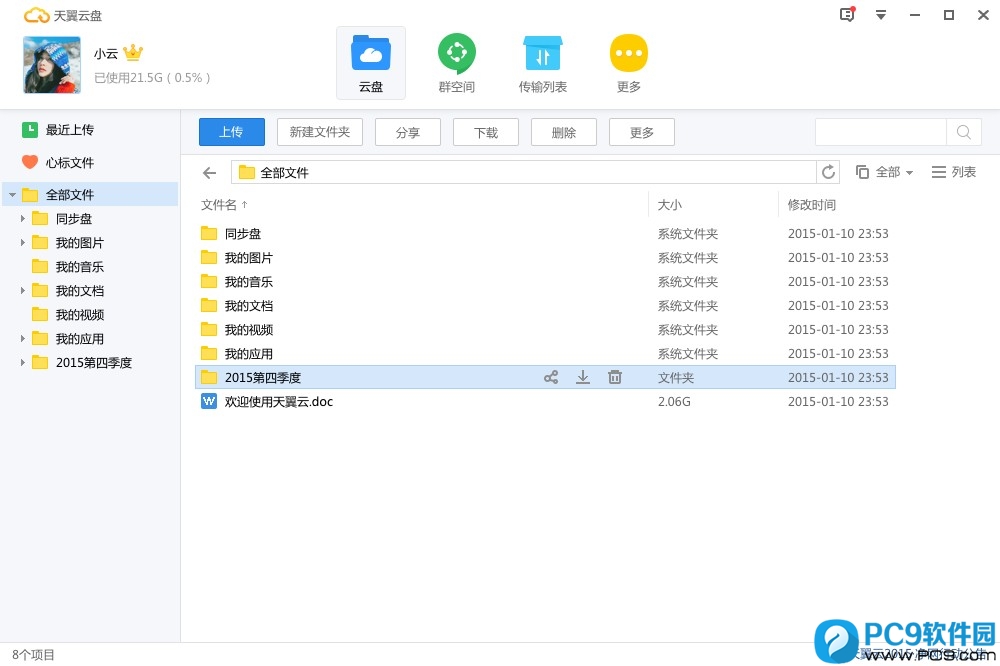
Task: Click the 2.06G size cell
Action: (x=674, y=401)
